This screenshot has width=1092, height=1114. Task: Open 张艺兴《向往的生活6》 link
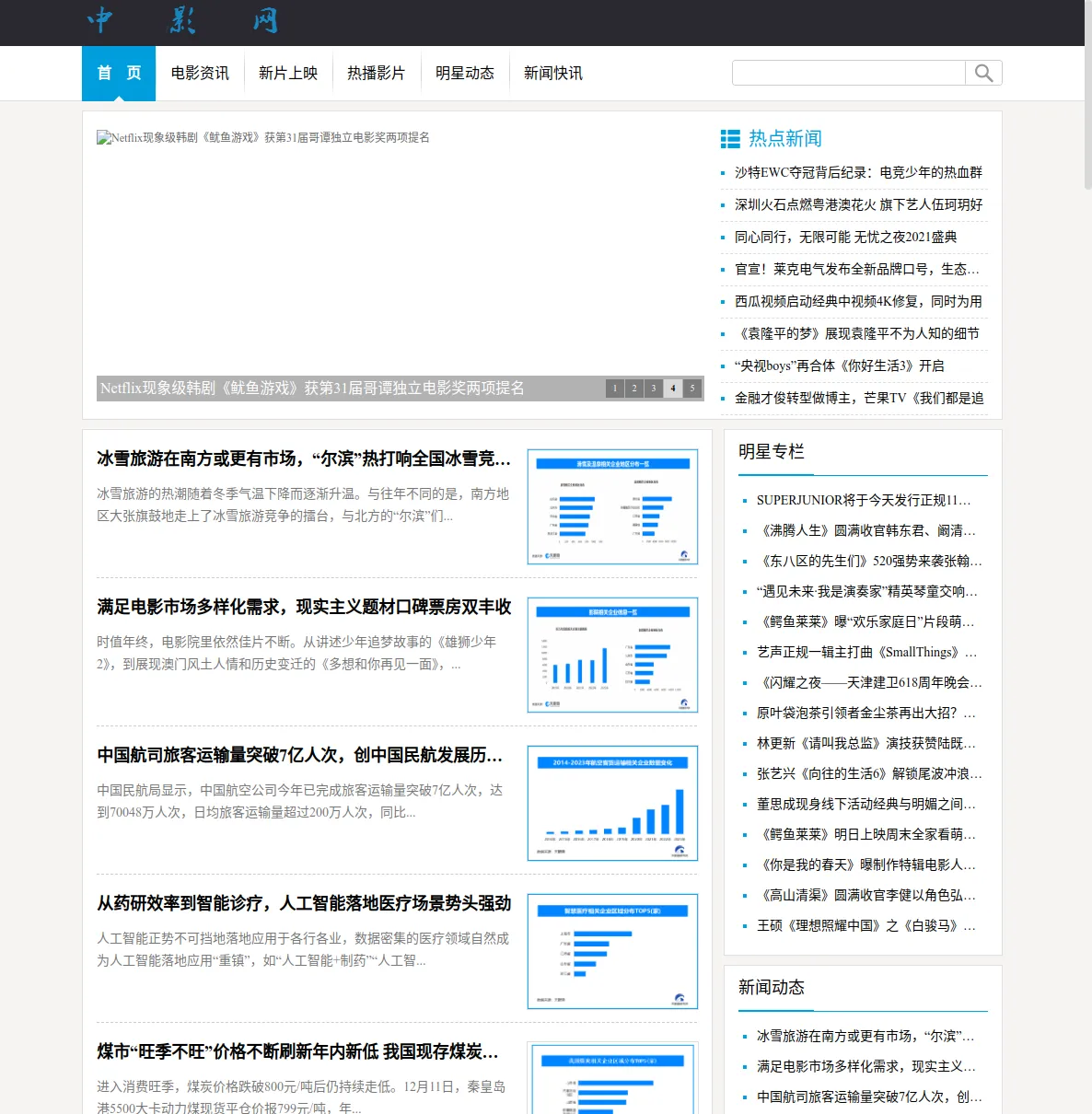pos(869,773)
